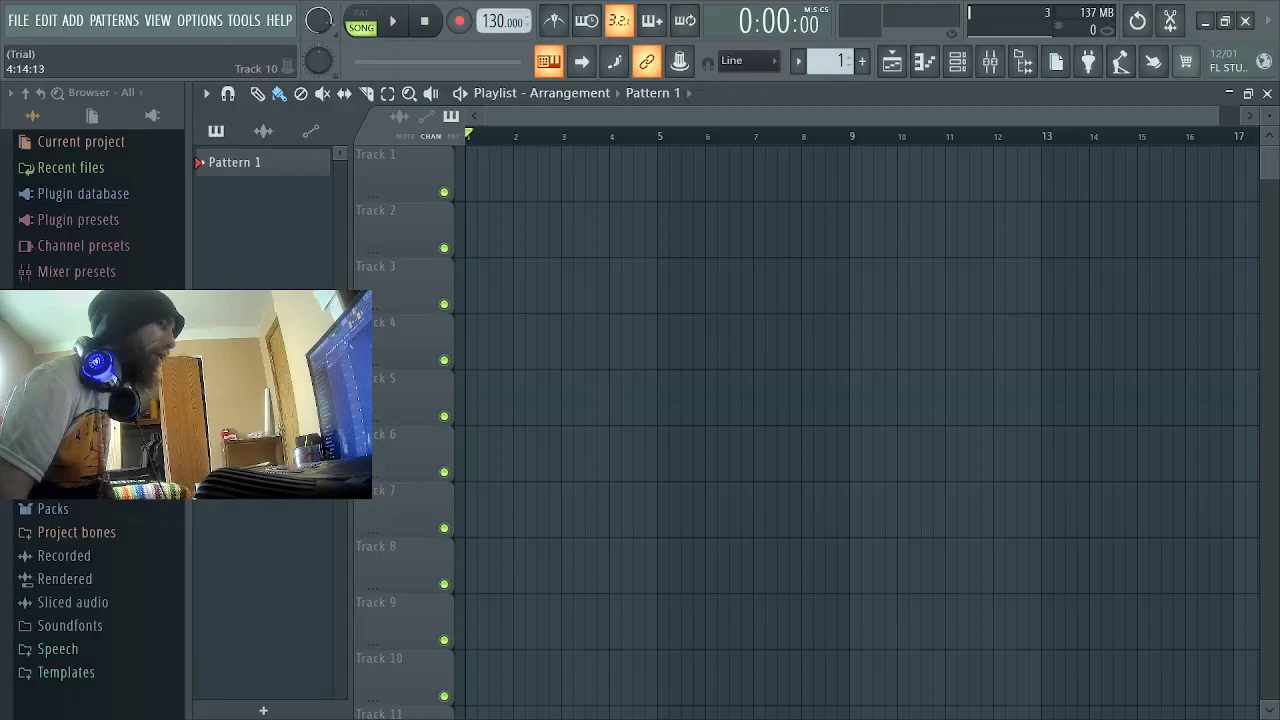Open the FILE menu
The width and height of the screenshot is (1280, 720).
pyautogui.click(x=18, y=20)
